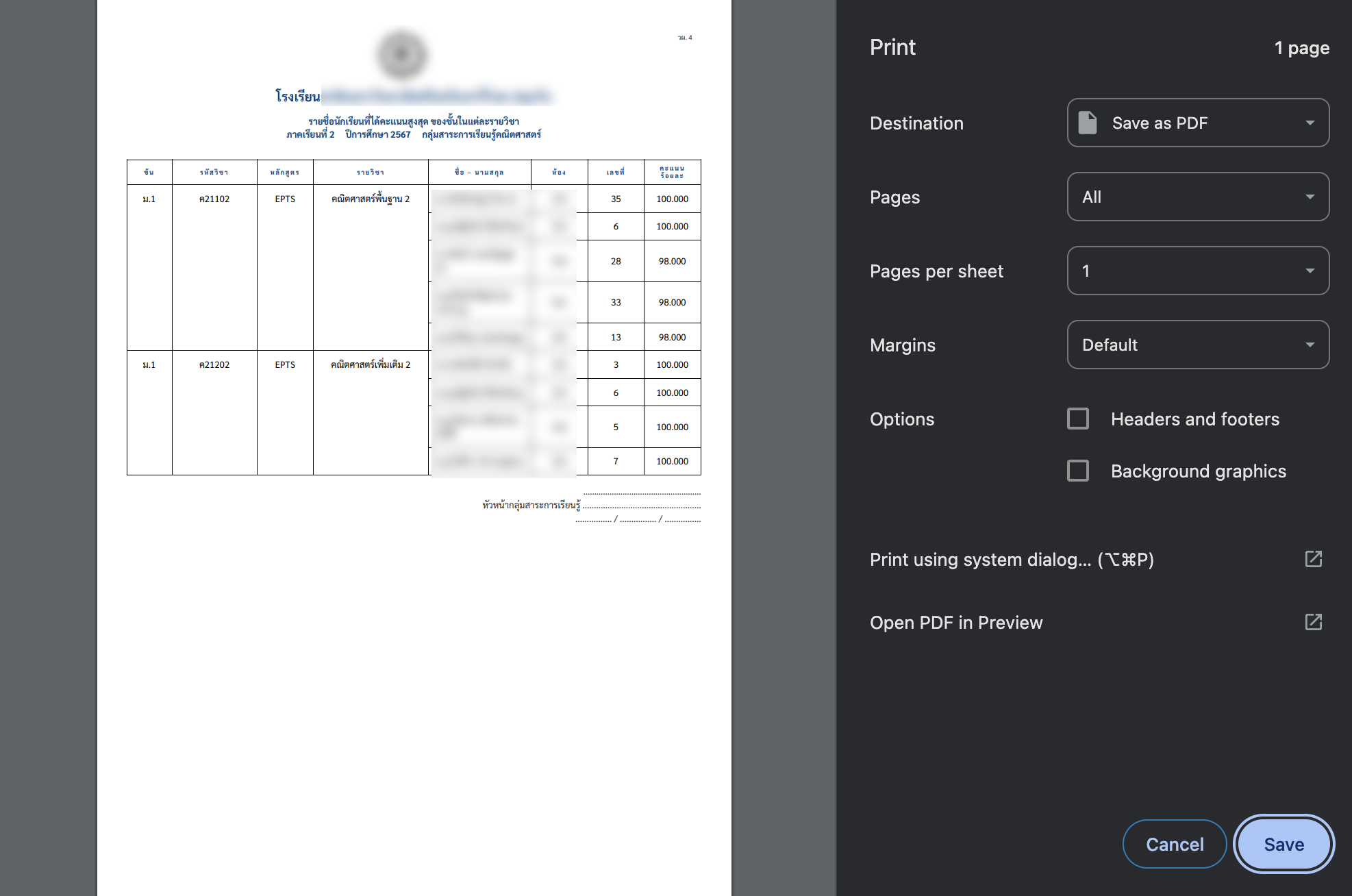Viewport: 1352px width, 896px height.
Task: Expand the Pages per sheet dropdown
Action: coord(1197,271)
